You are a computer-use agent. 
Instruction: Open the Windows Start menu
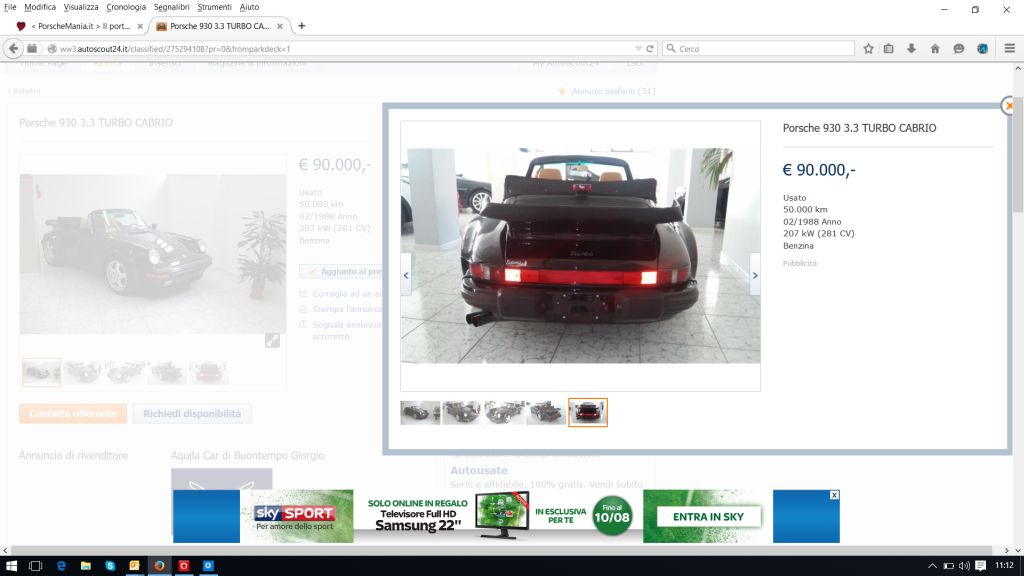click(11, 566)
